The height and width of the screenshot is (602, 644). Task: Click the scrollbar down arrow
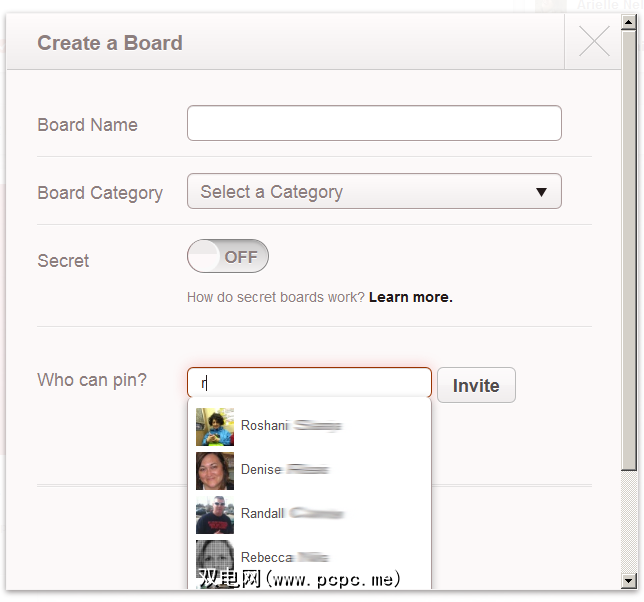click(628, 580)
